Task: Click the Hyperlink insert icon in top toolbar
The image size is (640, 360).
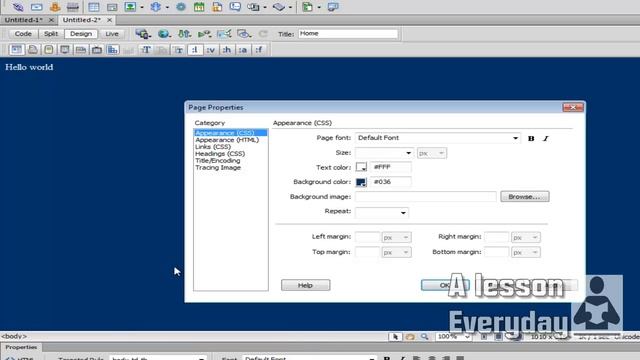Action: [x=18, y=7]
